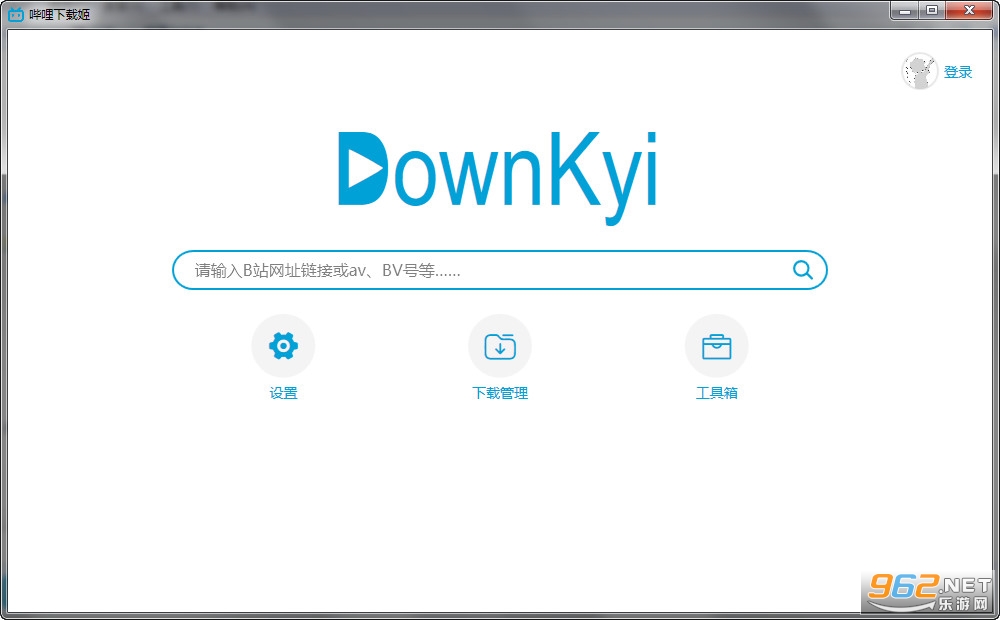Screen dimensions: 1000x620
Task: Click the 设置 text label
Action: (283, 393)
